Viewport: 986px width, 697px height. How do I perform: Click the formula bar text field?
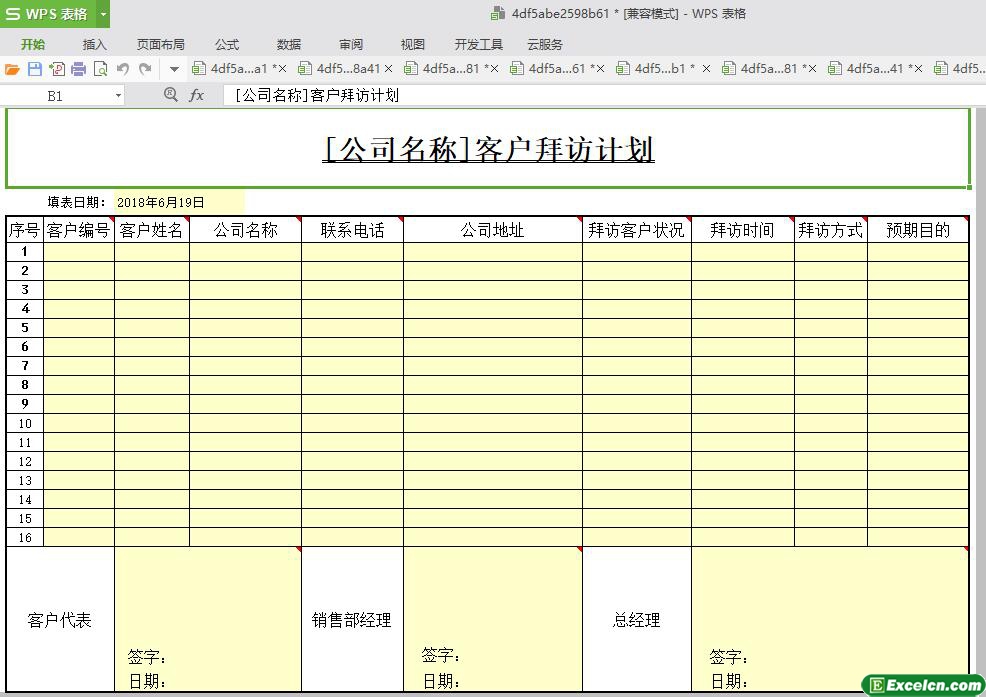[600, 95]
